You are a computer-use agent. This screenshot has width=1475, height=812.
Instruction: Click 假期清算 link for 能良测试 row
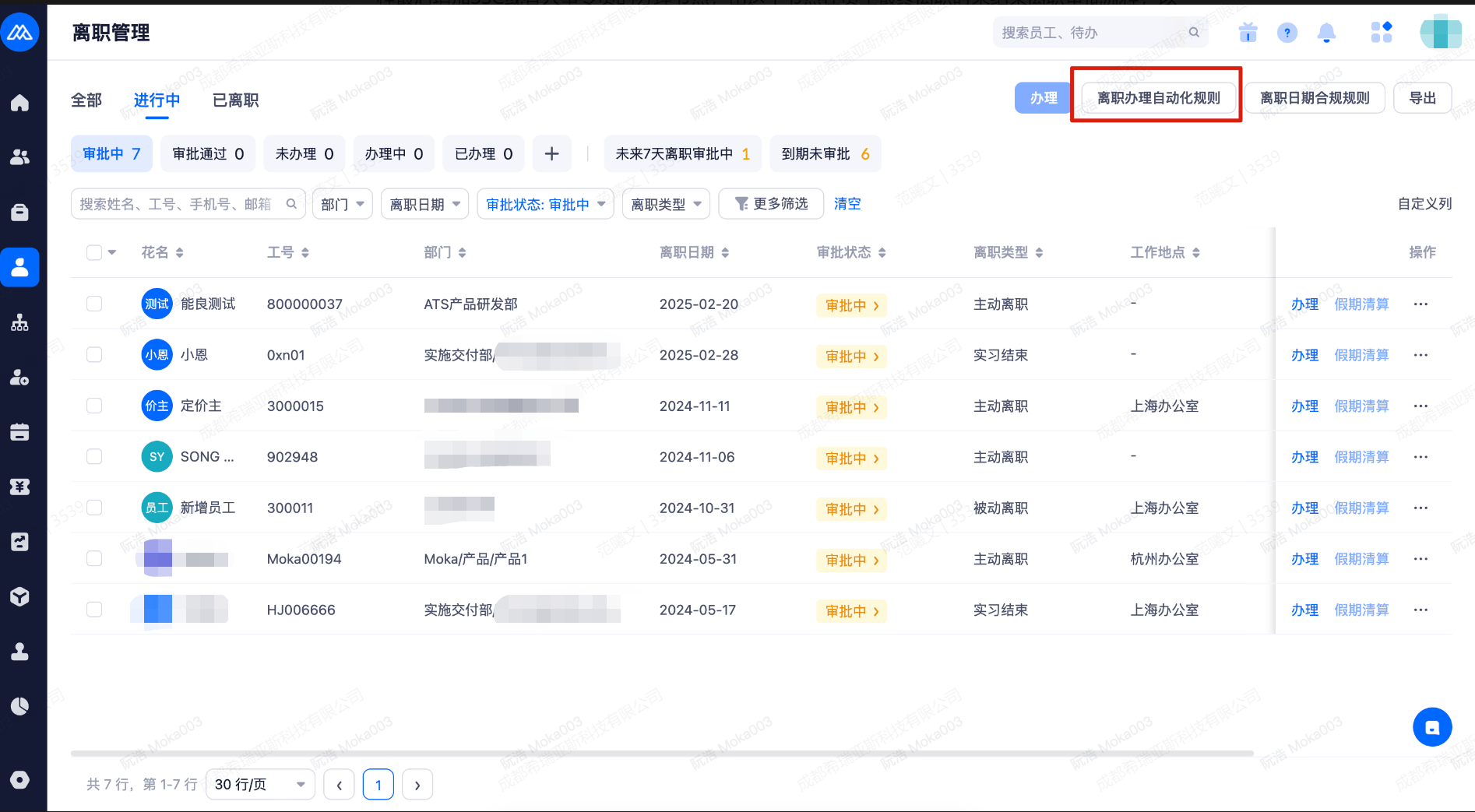[1361, 304]
